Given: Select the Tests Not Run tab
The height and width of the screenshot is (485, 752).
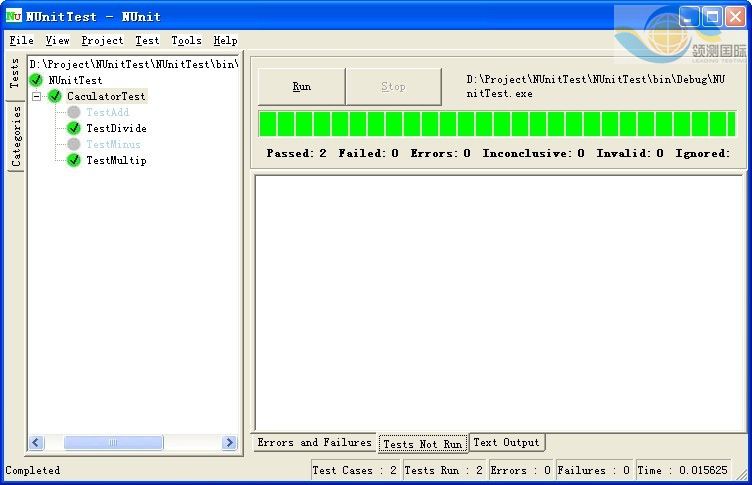Looking at the screenshot, I should pyautogui.click(x=423, y=444).
